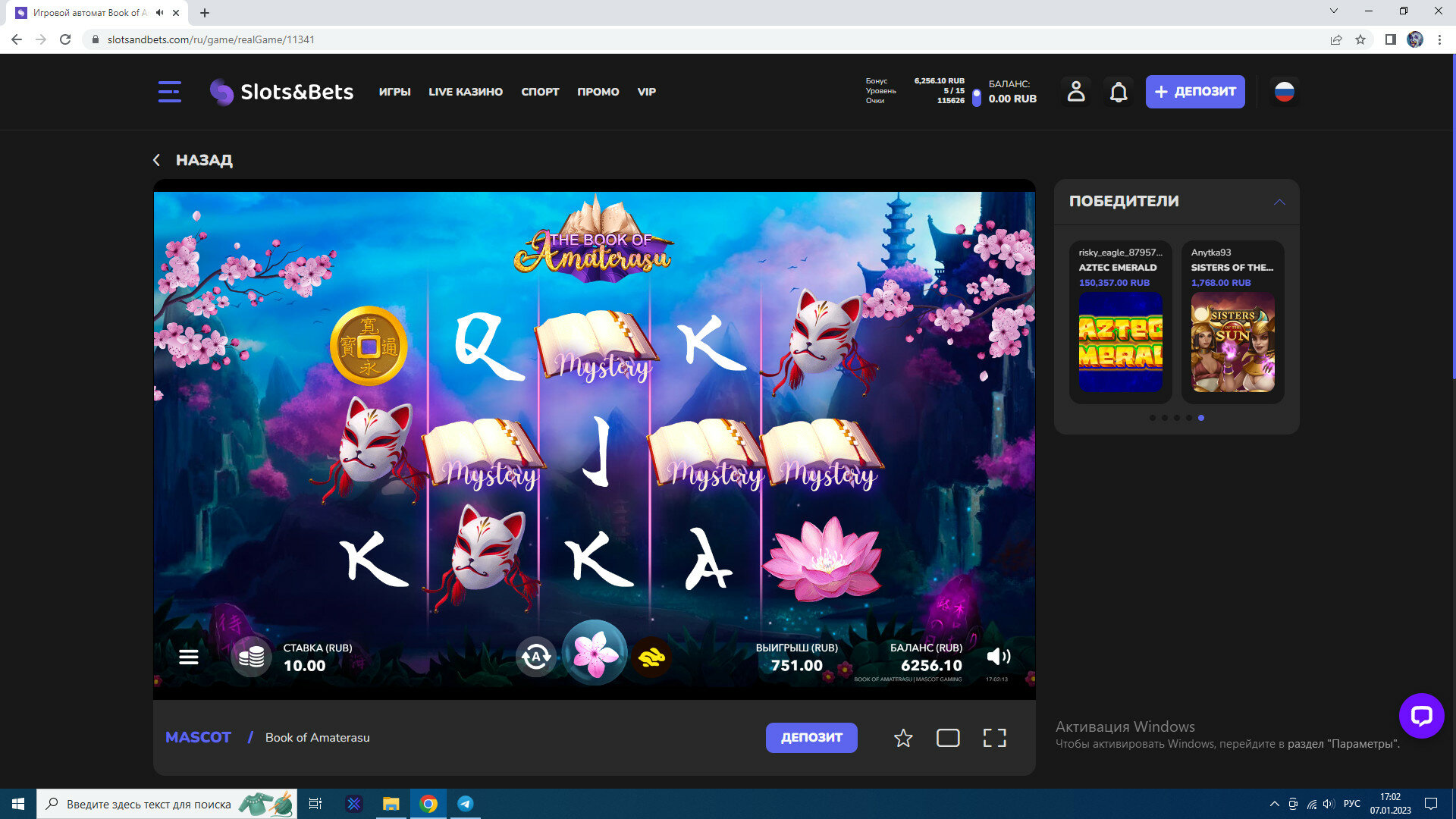Screen dimensions: 1456x819
Task: Select the last winners carousel dot
Action: [1200, 418]
